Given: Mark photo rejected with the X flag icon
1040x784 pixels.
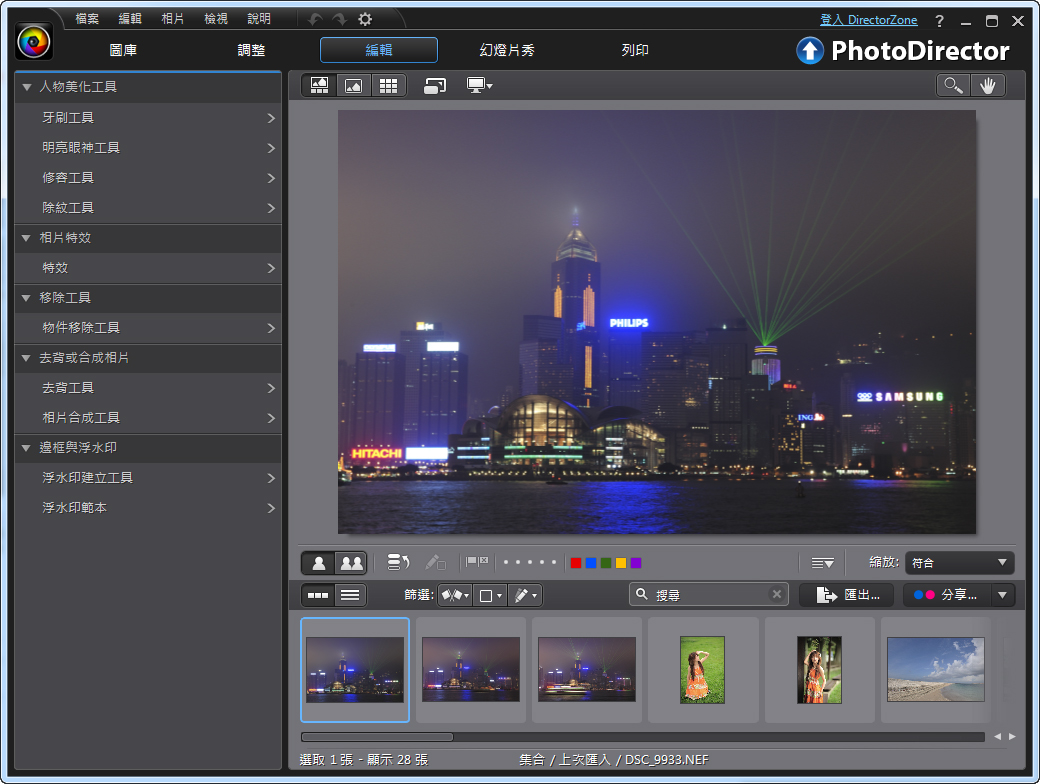Looking at the screenshot, I should tap(484, 560).
